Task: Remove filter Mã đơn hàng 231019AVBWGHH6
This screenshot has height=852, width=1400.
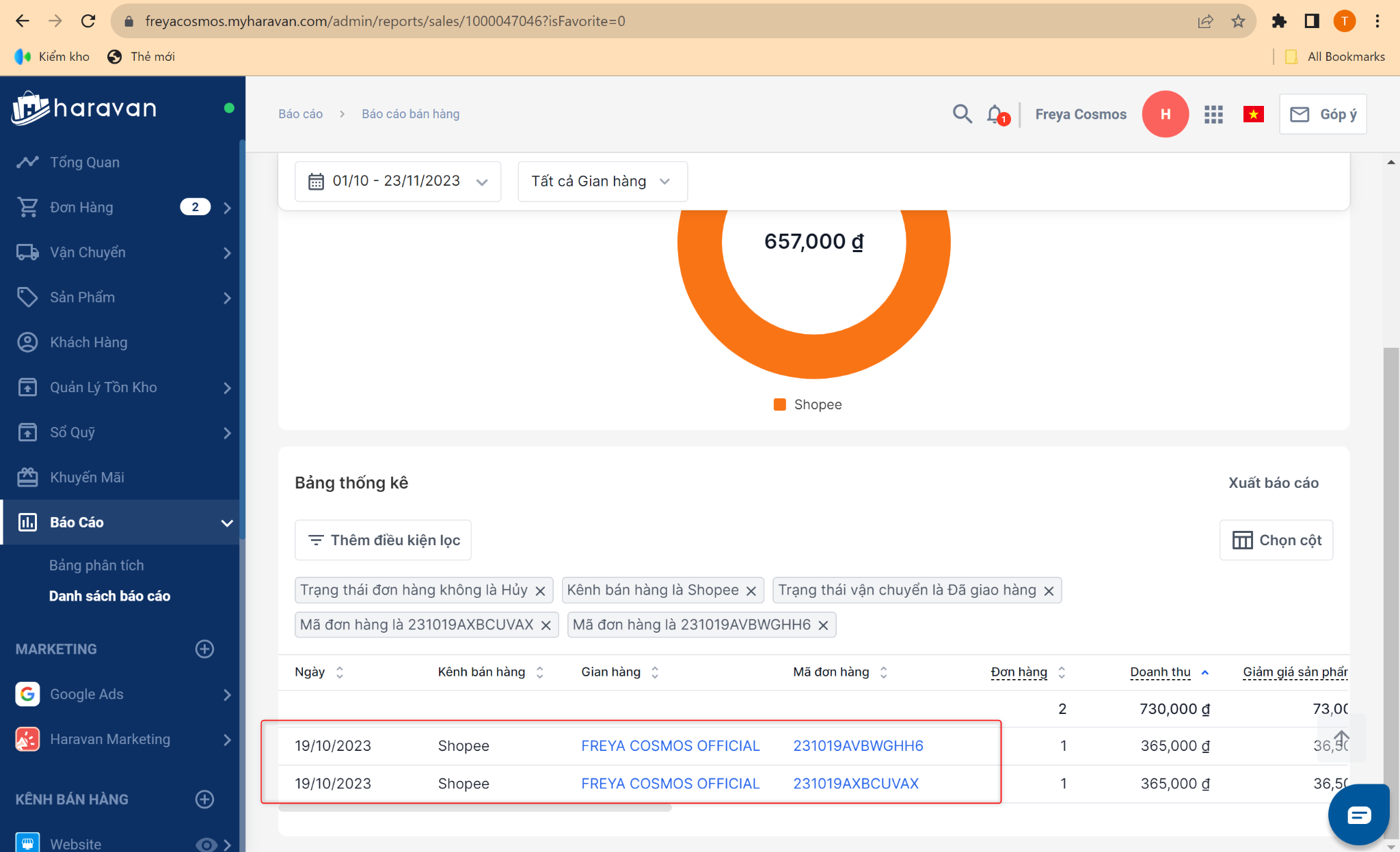Action: 823,625
